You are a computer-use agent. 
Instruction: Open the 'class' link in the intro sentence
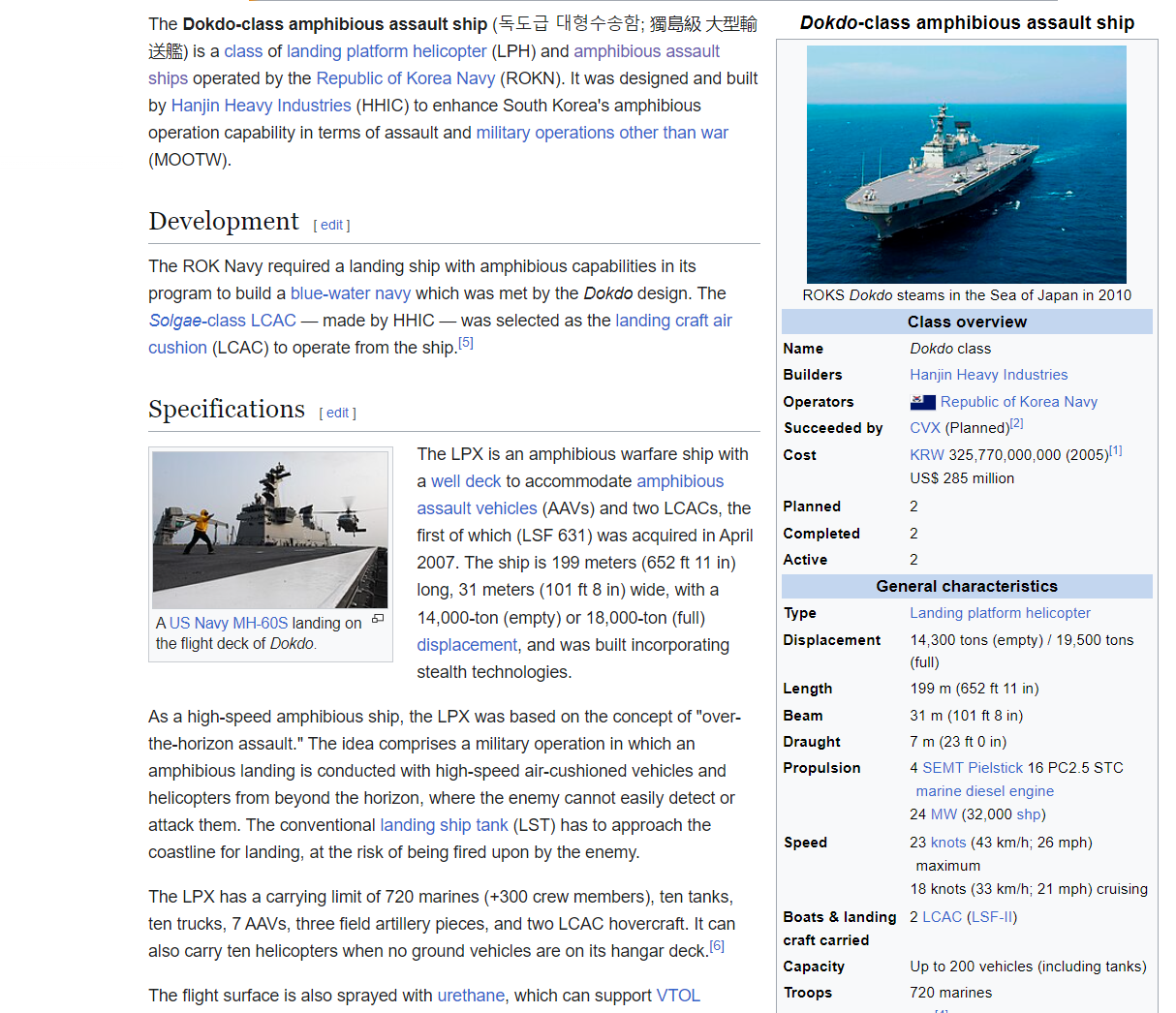pyautogui.click(x=243, y=51)
